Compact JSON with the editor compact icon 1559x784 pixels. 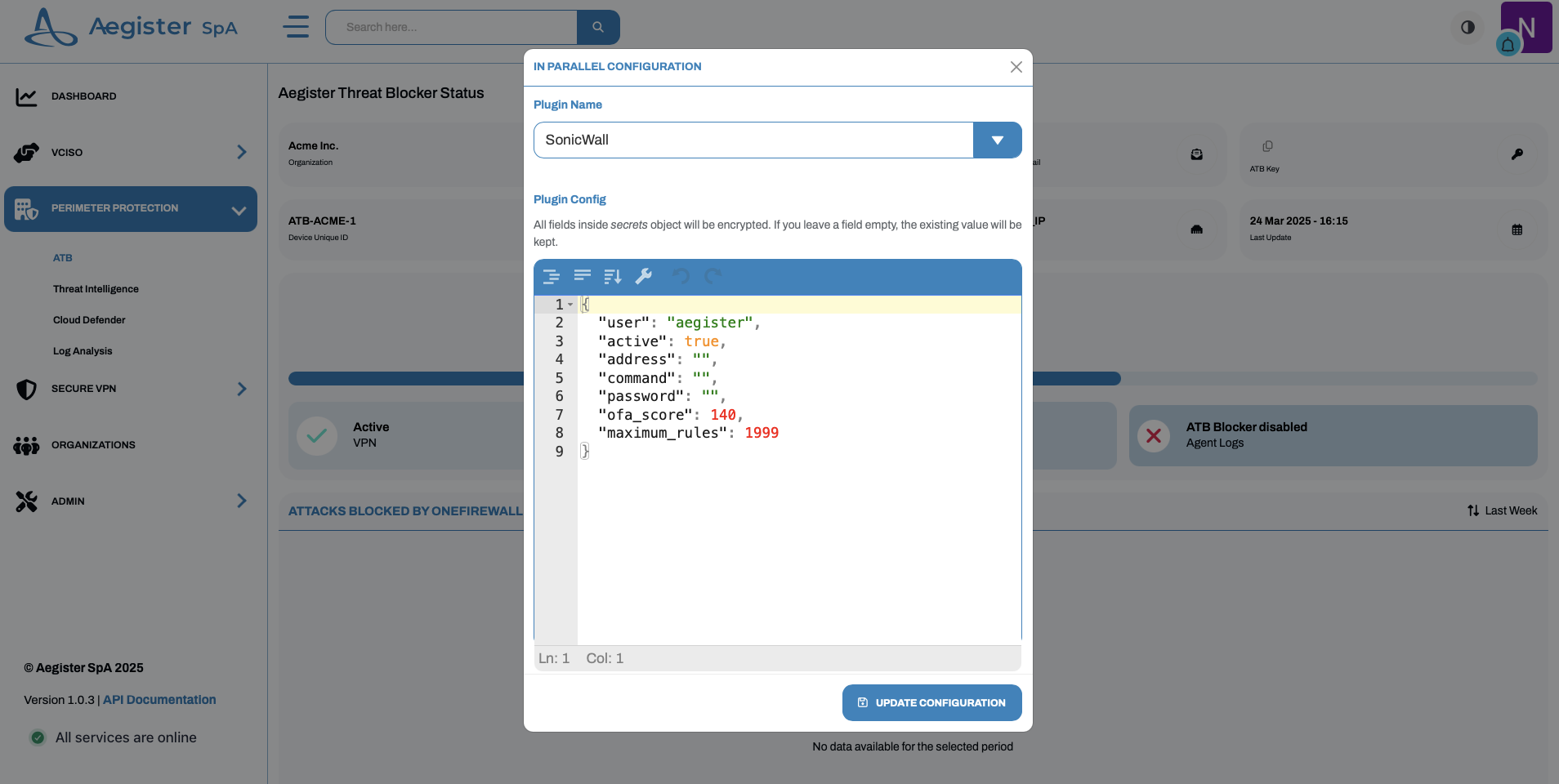(x=583, y=277)
